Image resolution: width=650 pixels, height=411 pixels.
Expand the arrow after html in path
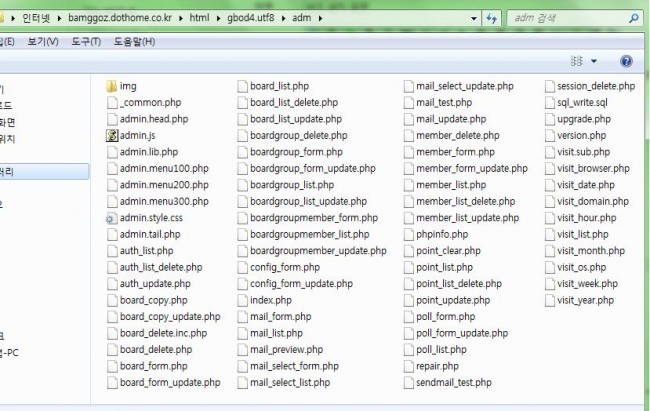pos(218,18)
